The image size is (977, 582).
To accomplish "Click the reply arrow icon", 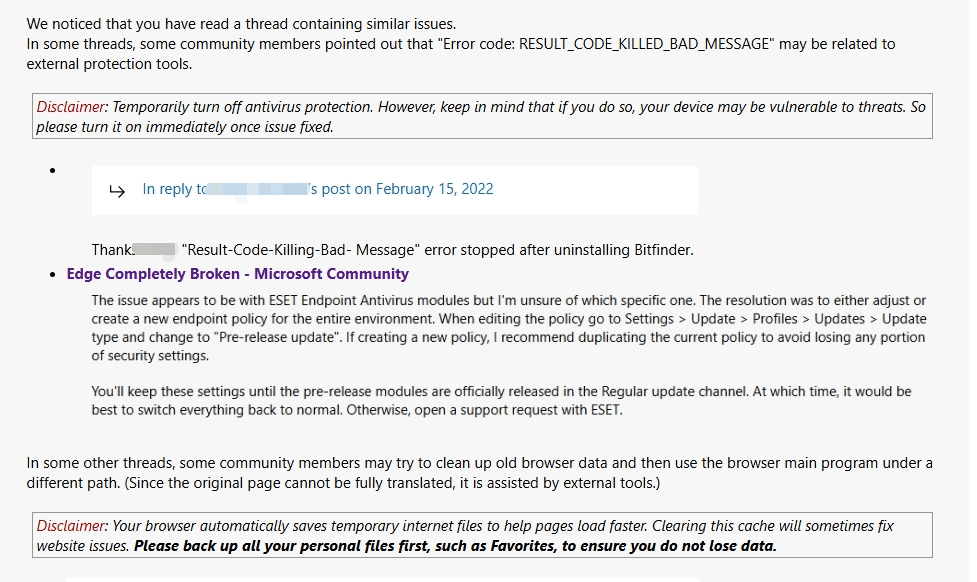I will tap(117, 191).
